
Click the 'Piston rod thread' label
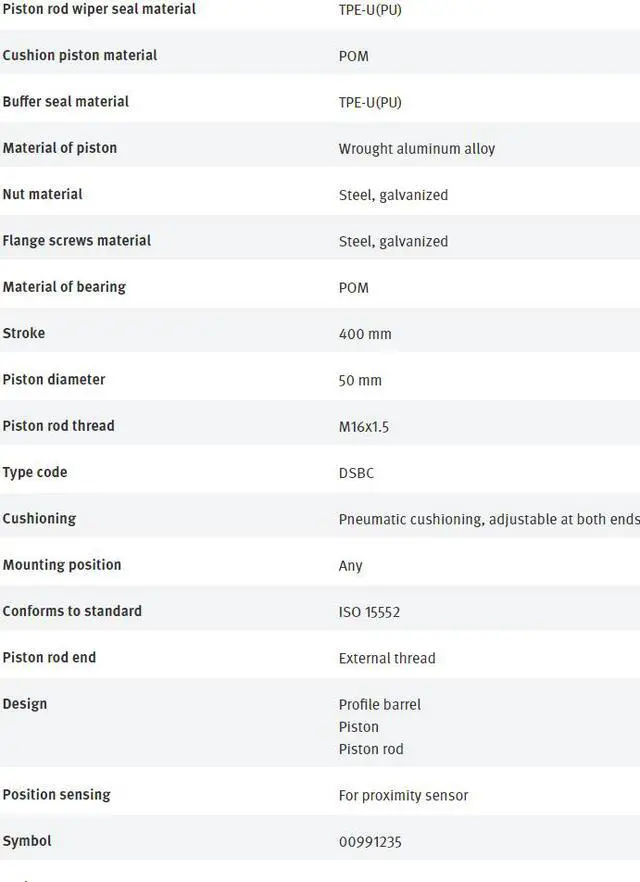click(x=58, y=426)
